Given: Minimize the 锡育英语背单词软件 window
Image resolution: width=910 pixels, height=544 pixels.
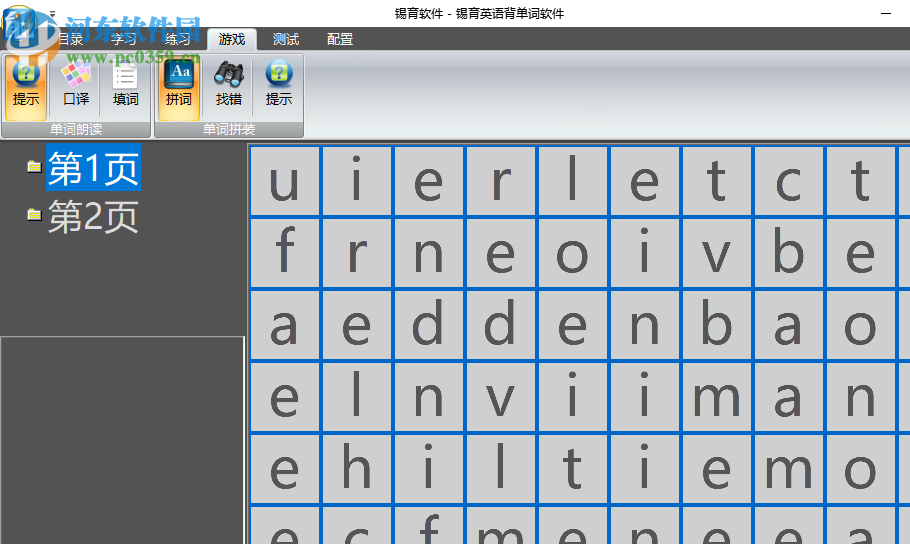Looking at the screenshot, I should click(886, 13).
